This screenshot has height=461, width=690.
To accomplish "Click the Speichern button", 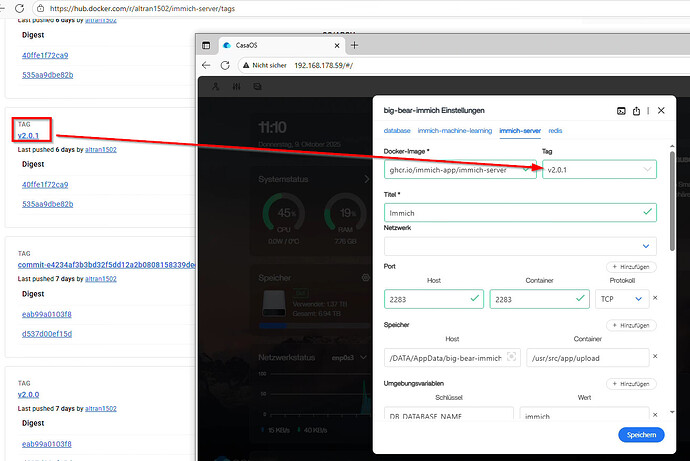I will [x=640, y=435].
